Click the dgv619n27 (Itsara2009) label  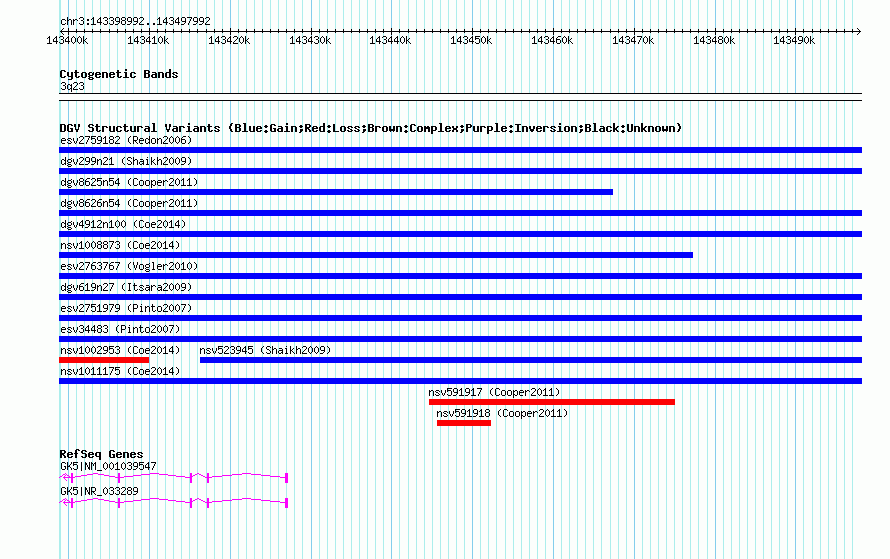126,287
